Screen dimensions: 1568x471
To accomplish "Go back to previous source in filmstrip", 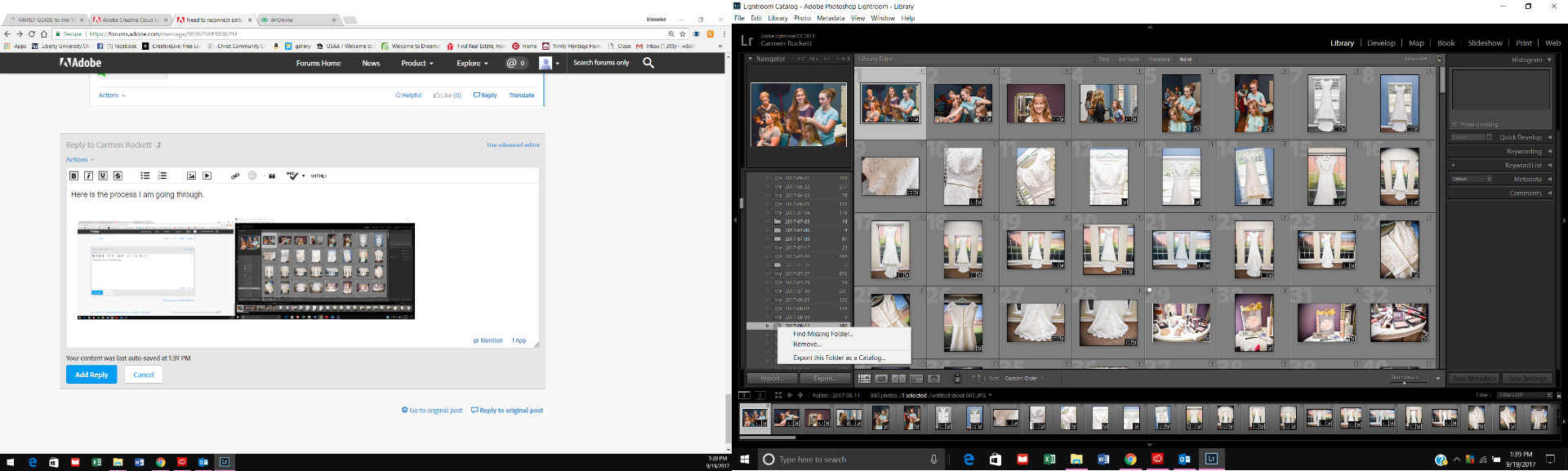I will coord(789,395).
